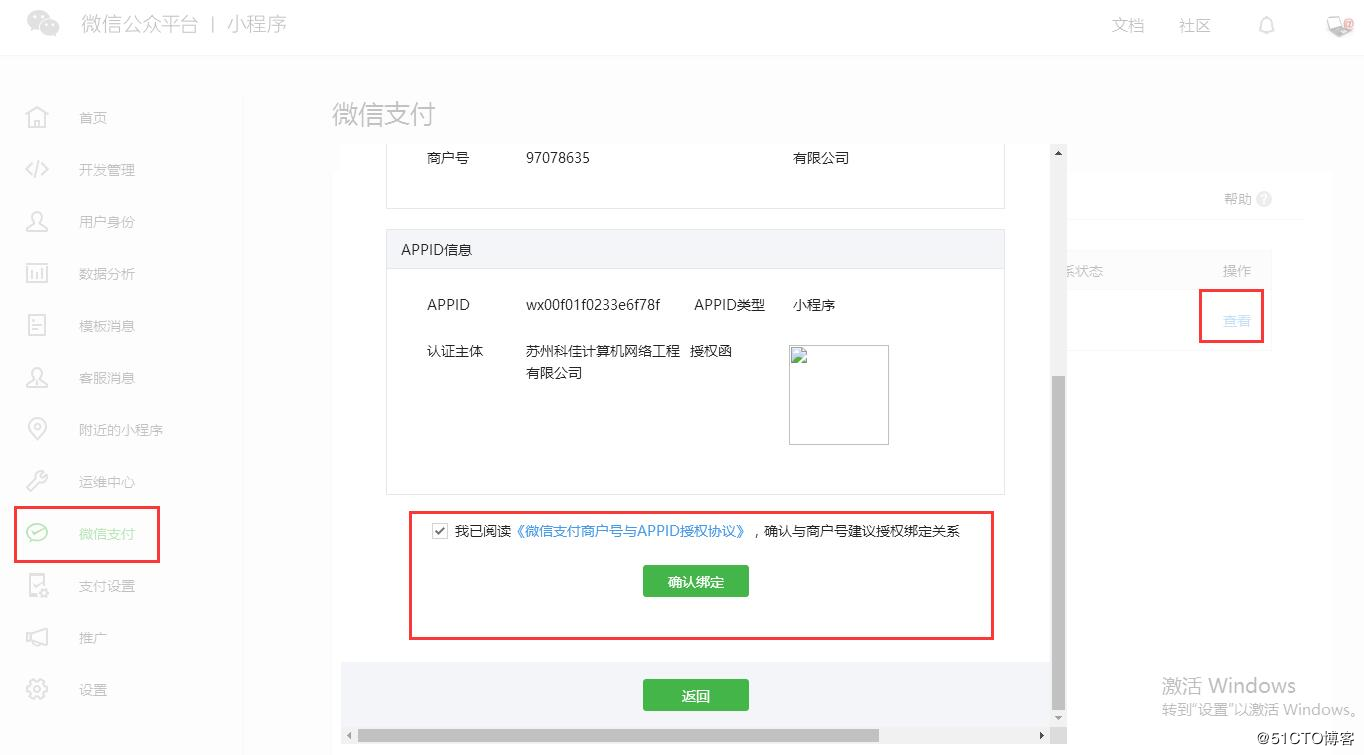Click the 返回 button
Screen dimensions: 1364x755
coord(696,695)
